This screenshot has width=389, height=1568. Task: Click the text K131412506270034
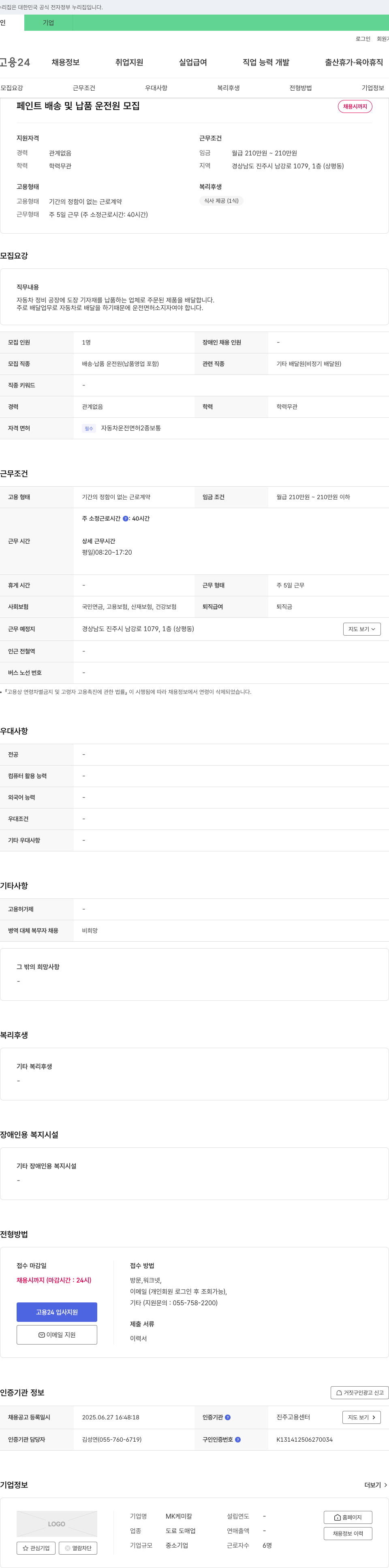pyautogui.click(x=304, y=1440)
